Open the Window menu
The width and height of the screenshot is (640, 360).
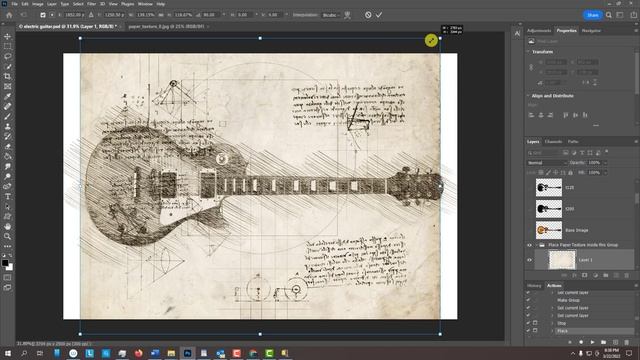145,4
